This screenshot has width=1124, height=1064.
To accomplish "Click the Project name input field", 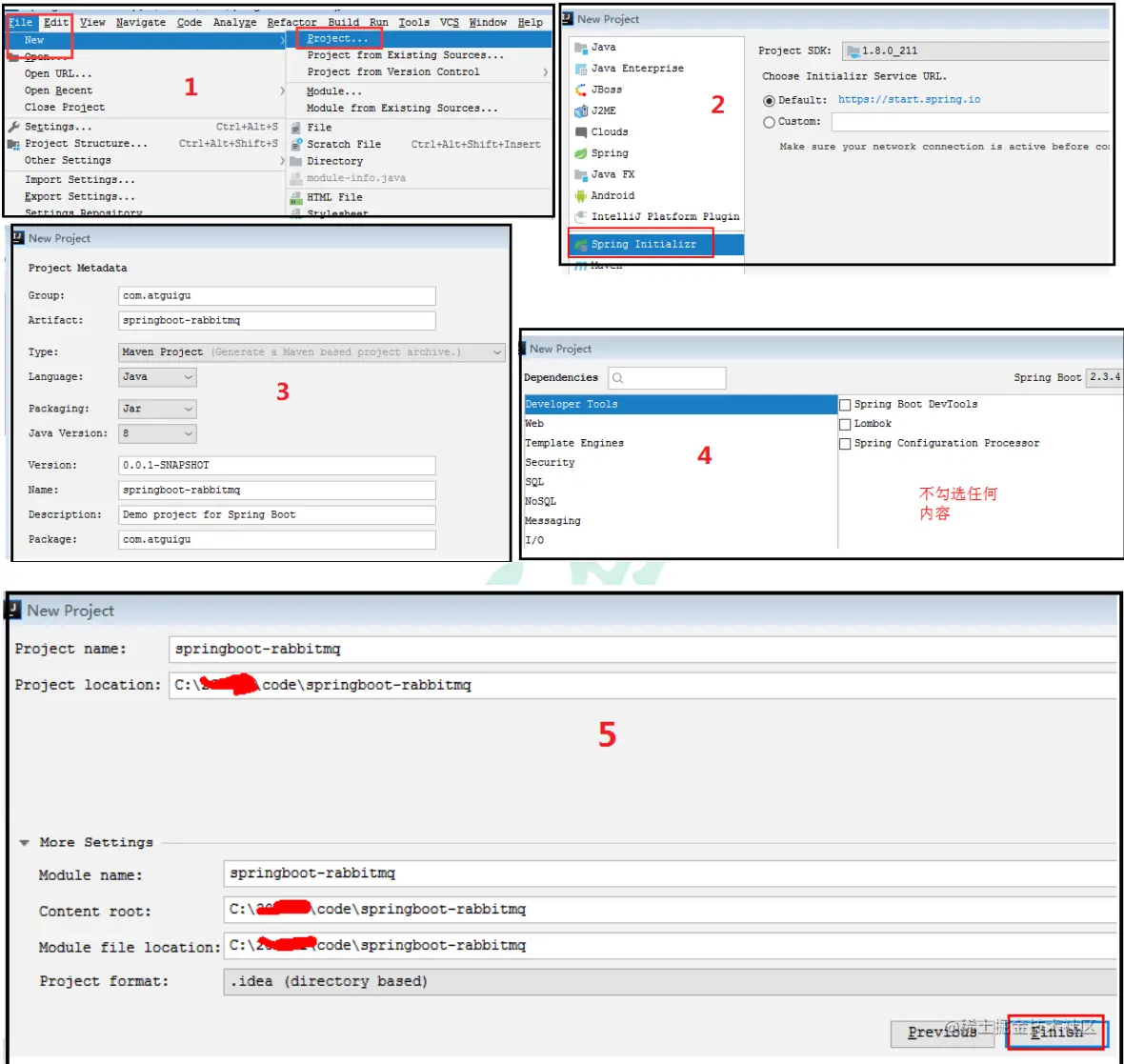I will click(642, 649).
